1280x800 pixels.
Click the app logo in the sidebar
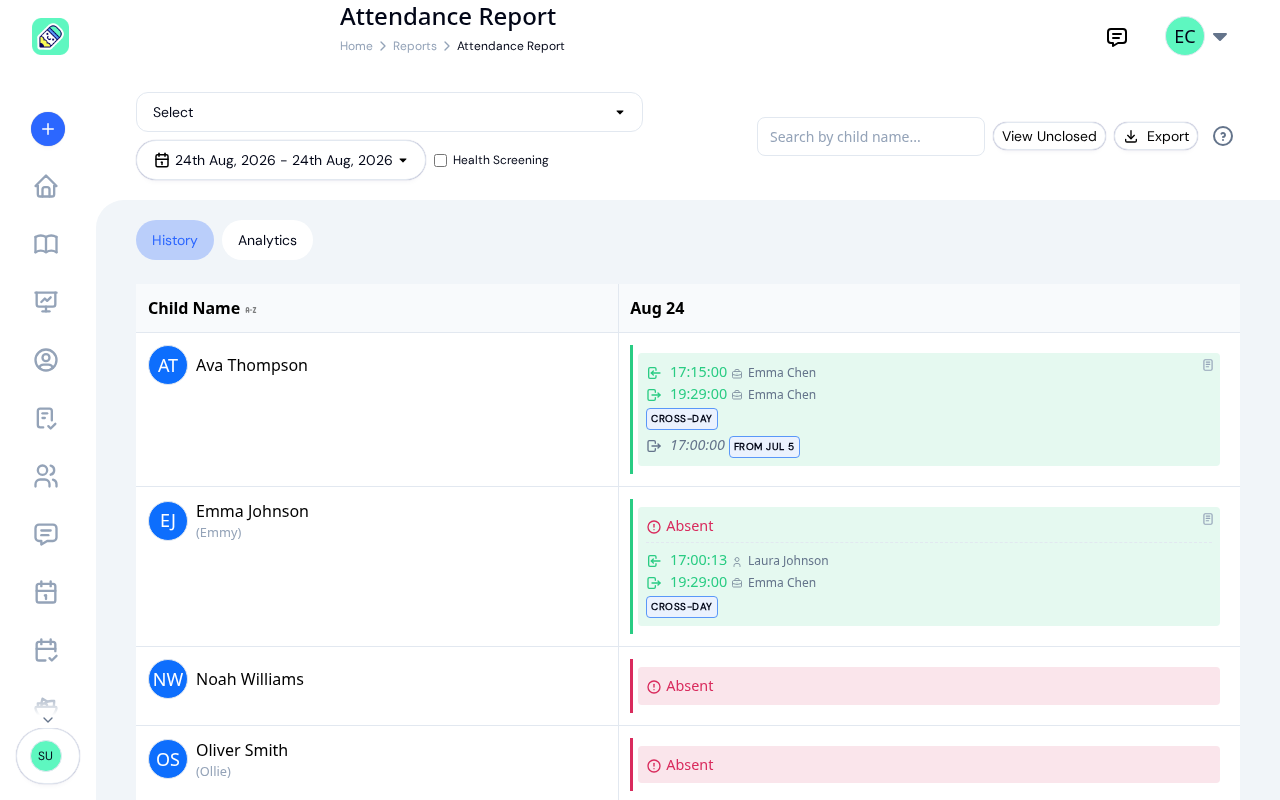coord(50,37)
